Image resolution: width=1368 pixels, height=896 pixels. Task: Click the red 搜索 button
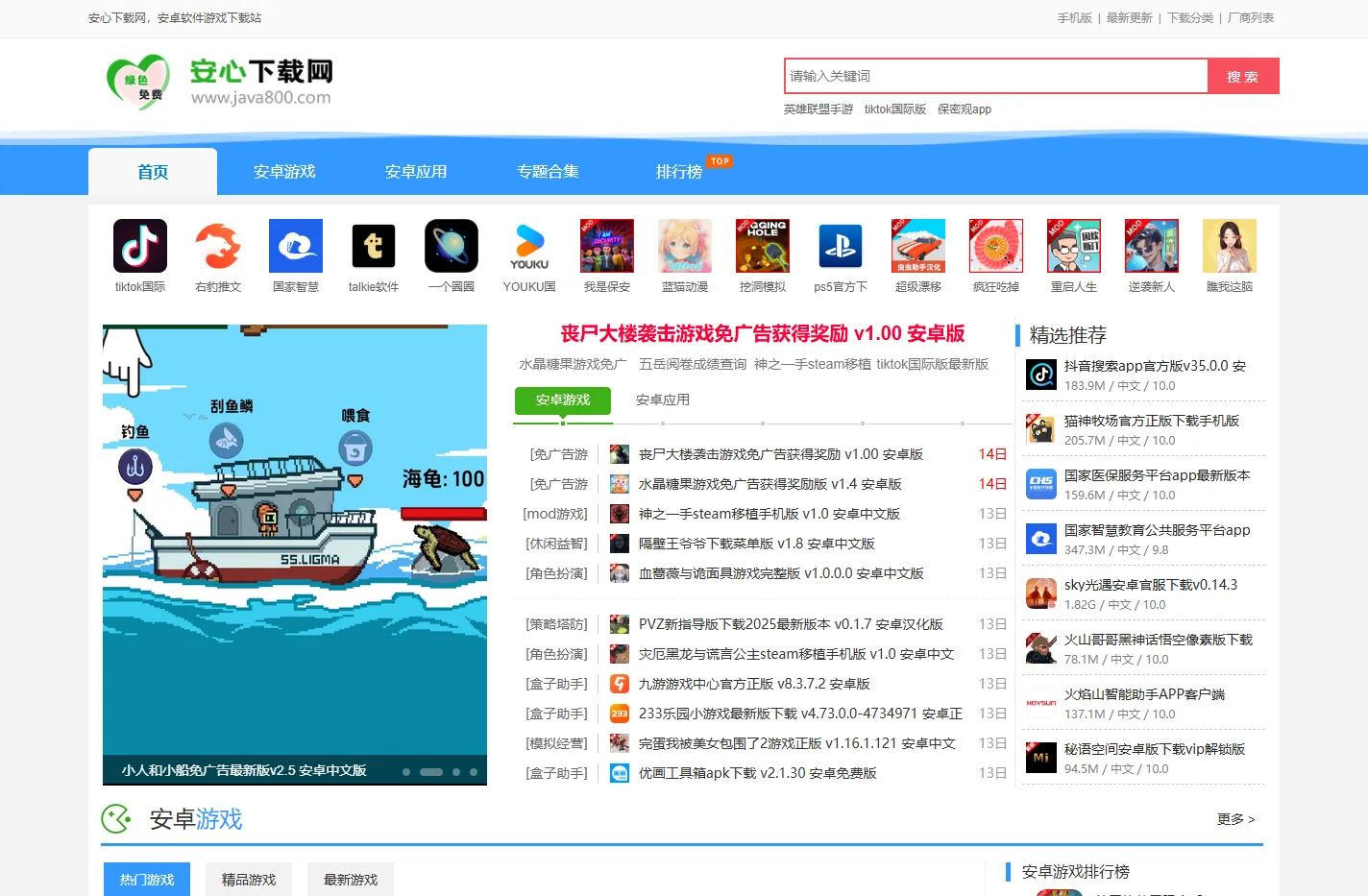(1243, 76)
